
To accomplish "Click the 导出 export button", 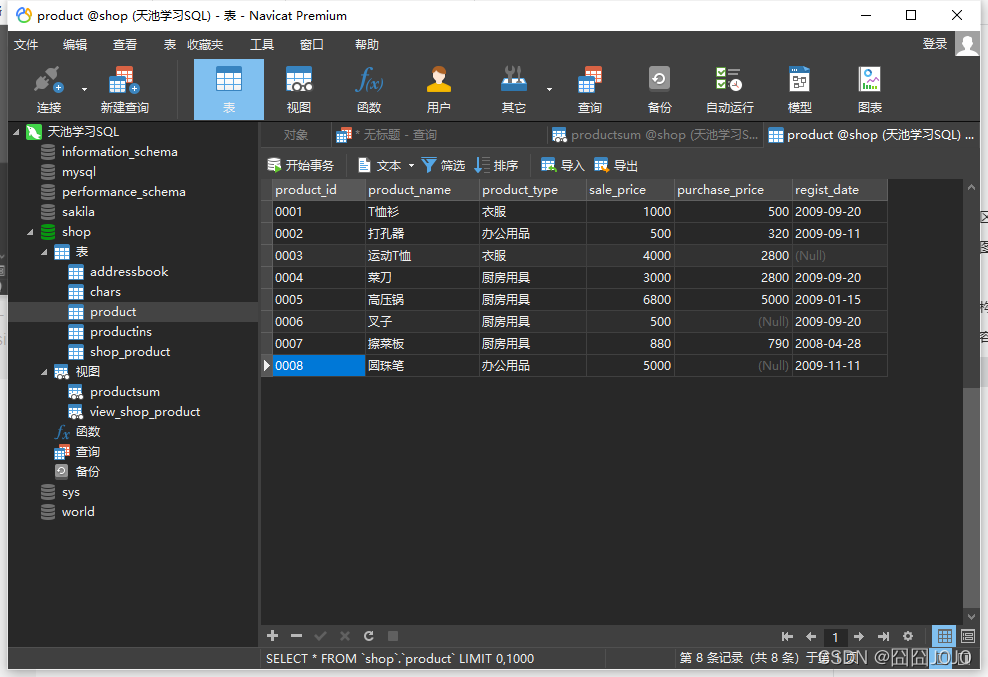I will click(616, 166).
